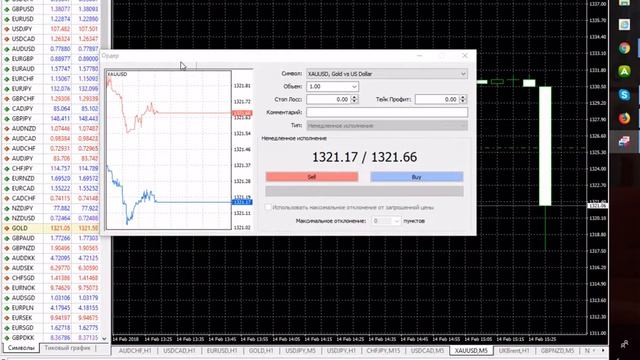Open the USDCAD,H1 chart tab
640x360 pixels.
click(179, 351)
